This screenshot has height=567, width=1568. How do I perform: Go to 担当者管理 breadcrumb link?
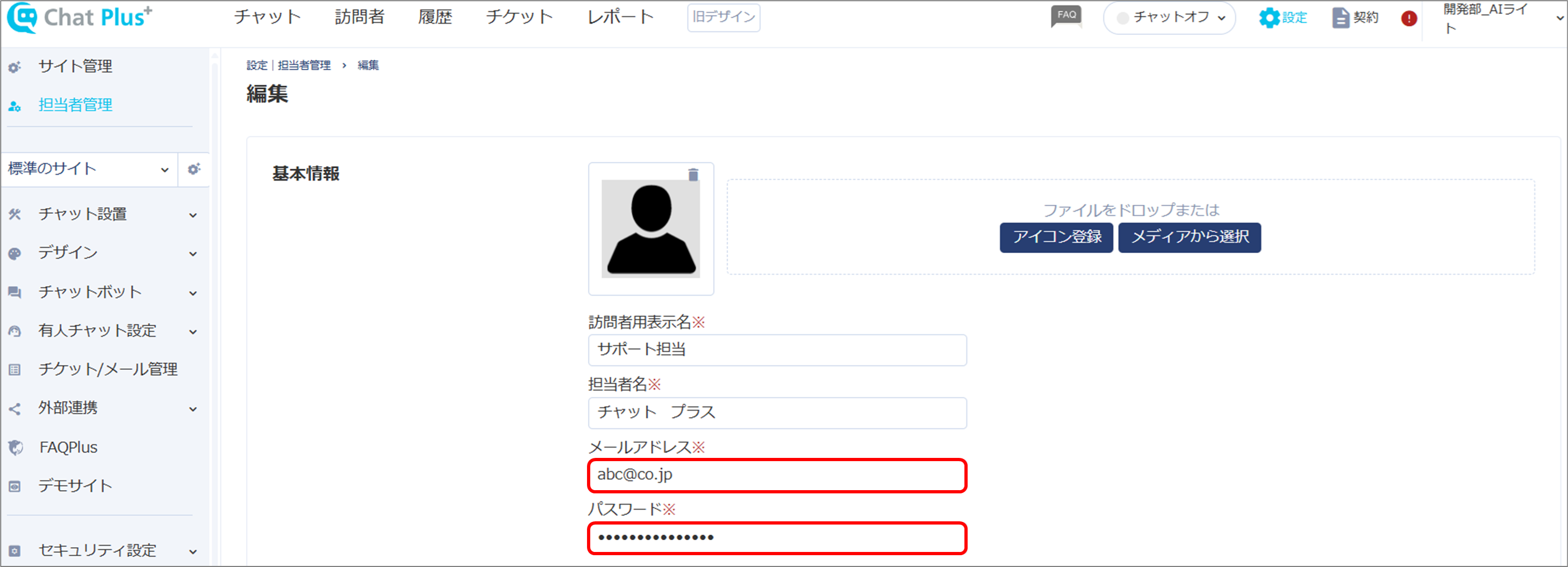(x=304, y=65)
